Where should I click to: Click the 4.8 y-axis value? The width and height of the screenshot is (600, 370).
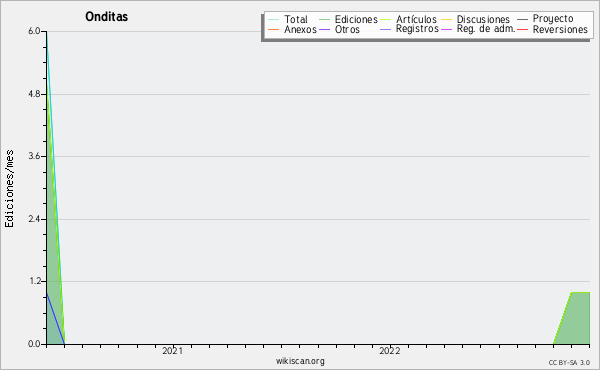pos(34,94)
